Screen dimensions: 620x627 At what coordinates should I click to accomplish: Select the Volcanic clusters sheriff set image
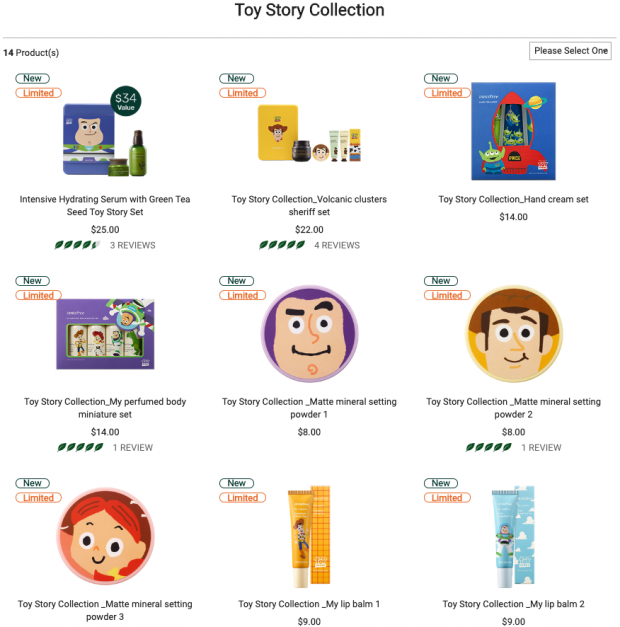tap(309, 133)
